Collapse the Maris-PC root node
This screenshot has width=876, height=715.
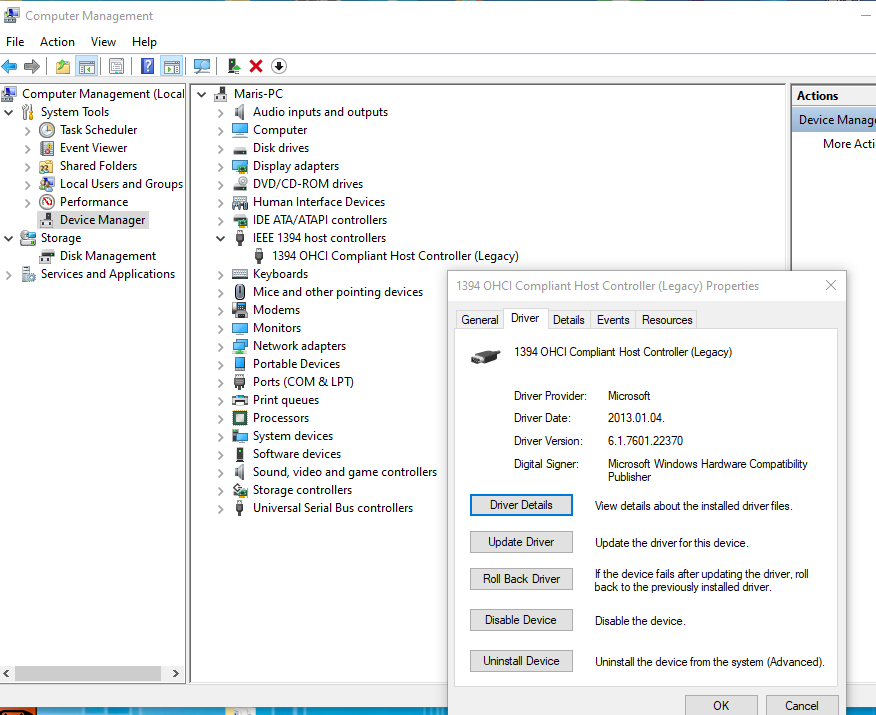(202, 94)
